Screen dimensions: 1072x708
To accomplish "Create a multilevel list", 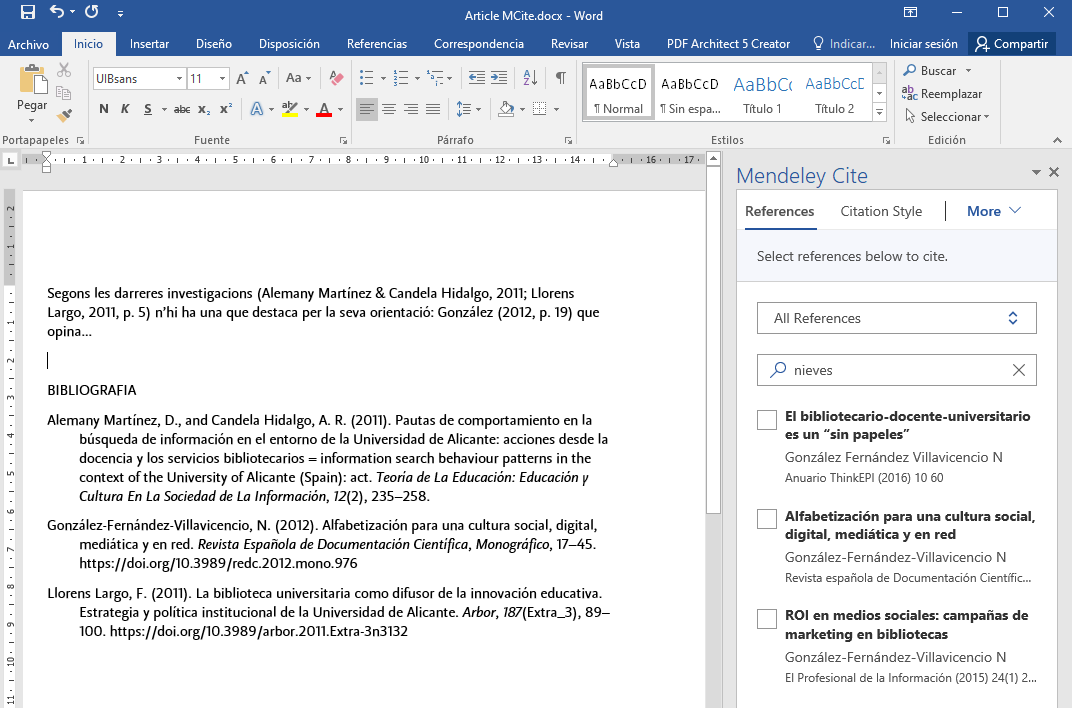I will 436,78.
